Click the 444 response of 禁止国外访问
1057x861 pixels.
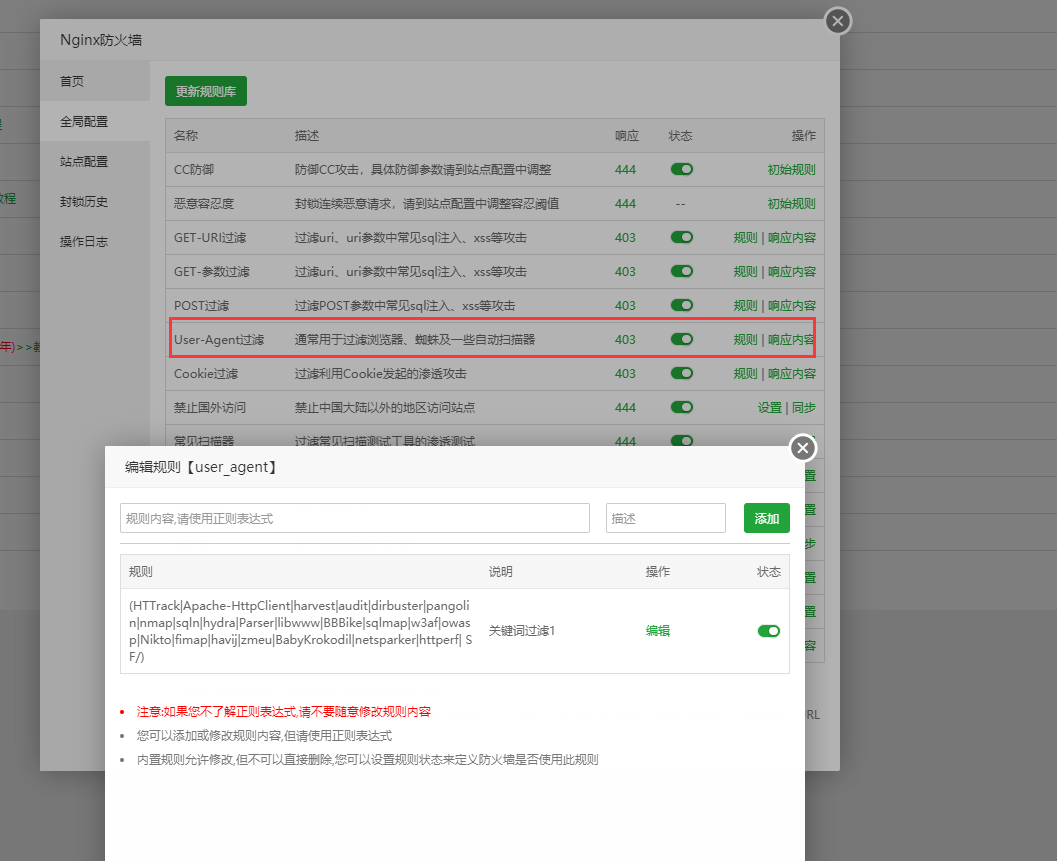coord(625,407)
